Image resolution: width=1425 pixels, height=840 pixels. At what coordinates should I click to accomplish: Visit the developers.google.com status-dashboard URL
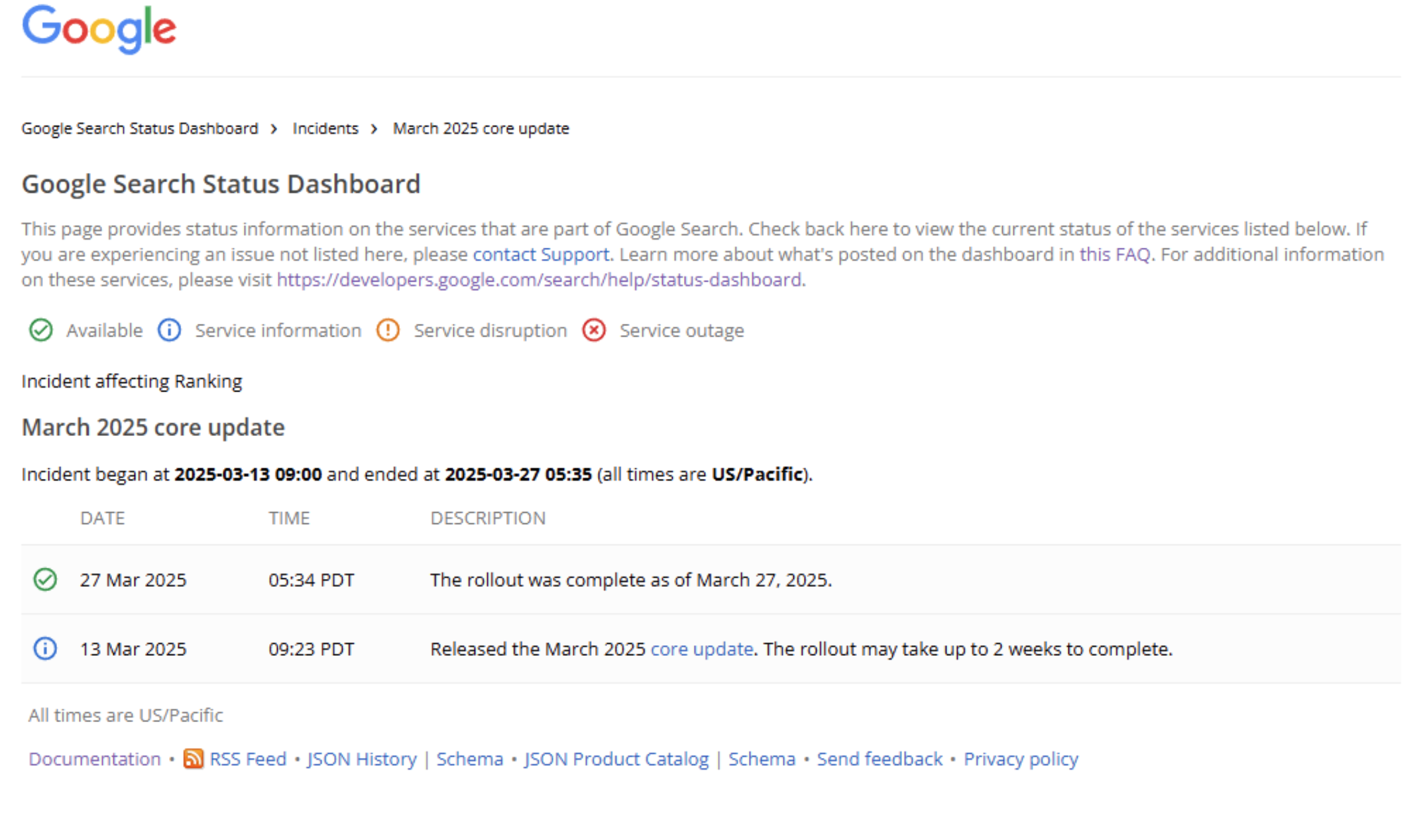[x=539, y=280]
